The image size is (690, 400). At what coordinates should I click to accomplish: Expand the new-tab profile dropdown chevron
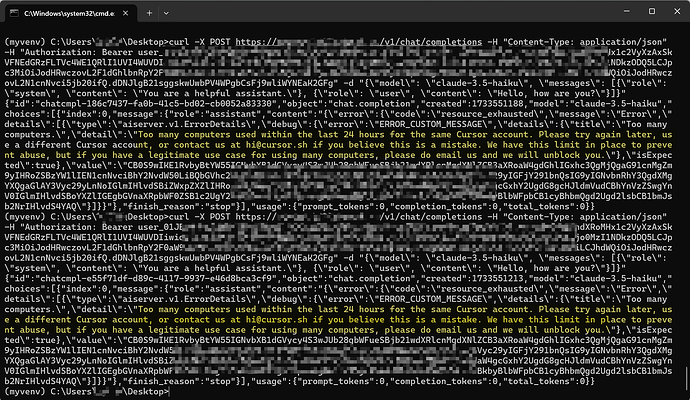point(166,13)
